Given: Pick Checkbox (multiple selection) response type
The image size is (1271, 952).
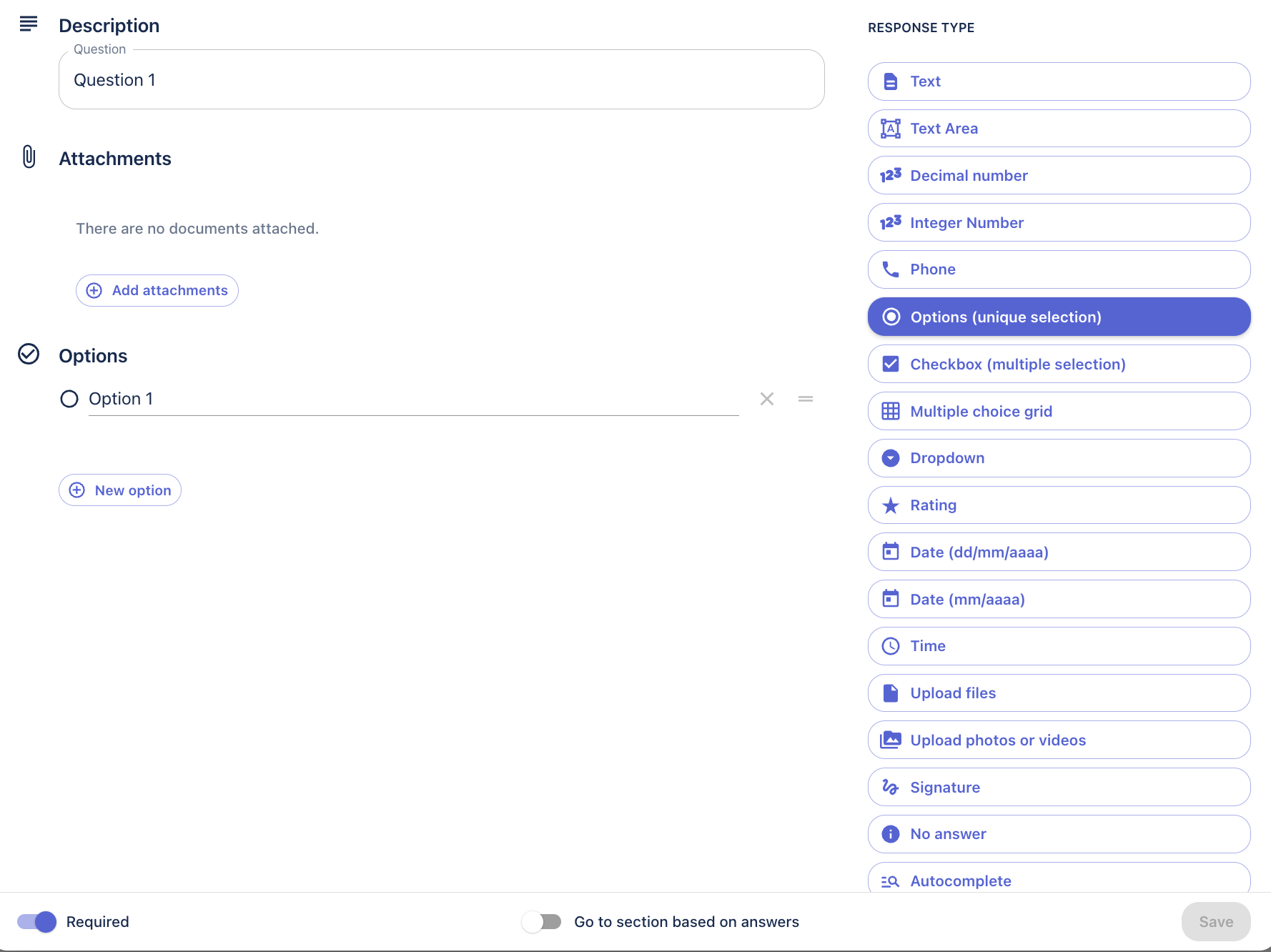Looking at the screenshot, I should coord(1058,365).
